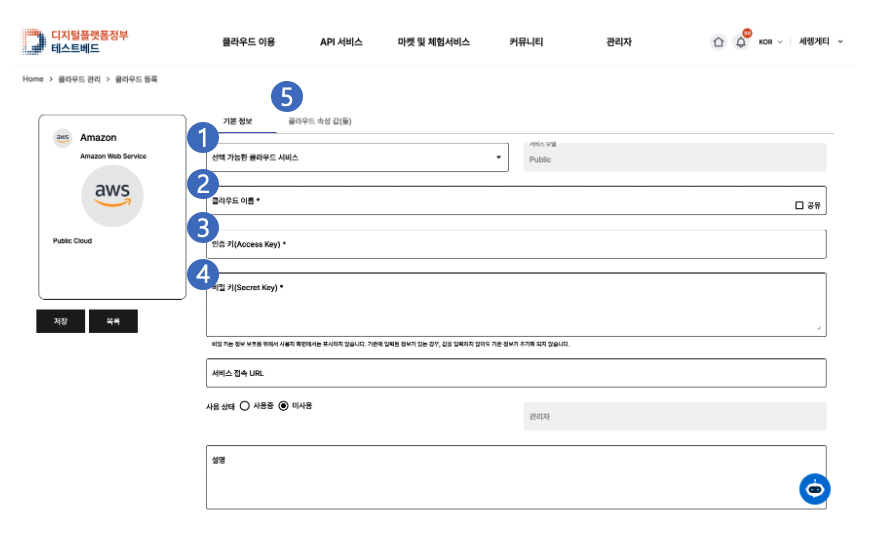The width and height of the screenshot is (873, 544).
Task: Click the 목록 button
Action: [x=113, y=321]
